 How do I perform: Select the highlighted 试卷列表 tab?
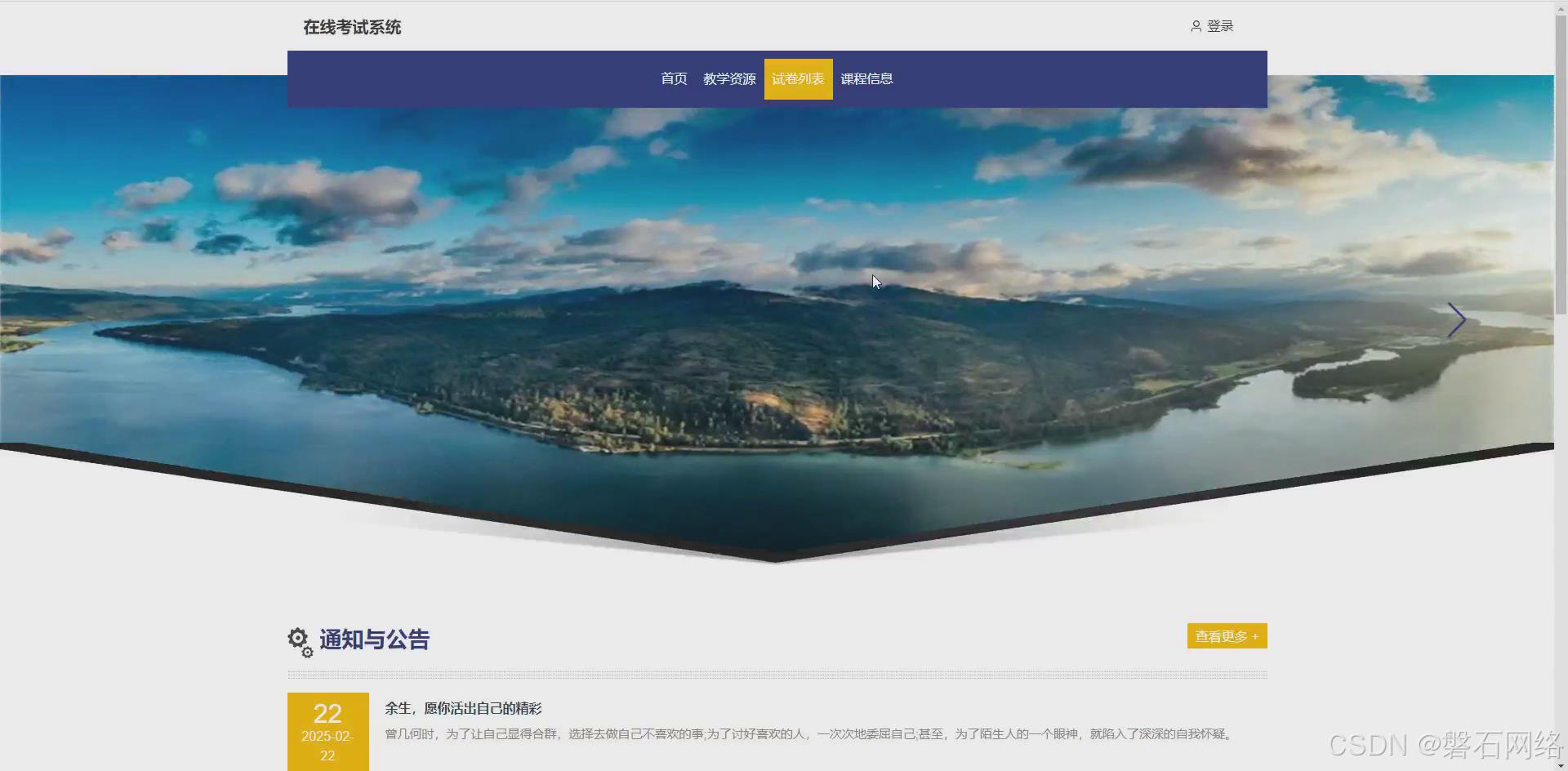click(798, 78)
